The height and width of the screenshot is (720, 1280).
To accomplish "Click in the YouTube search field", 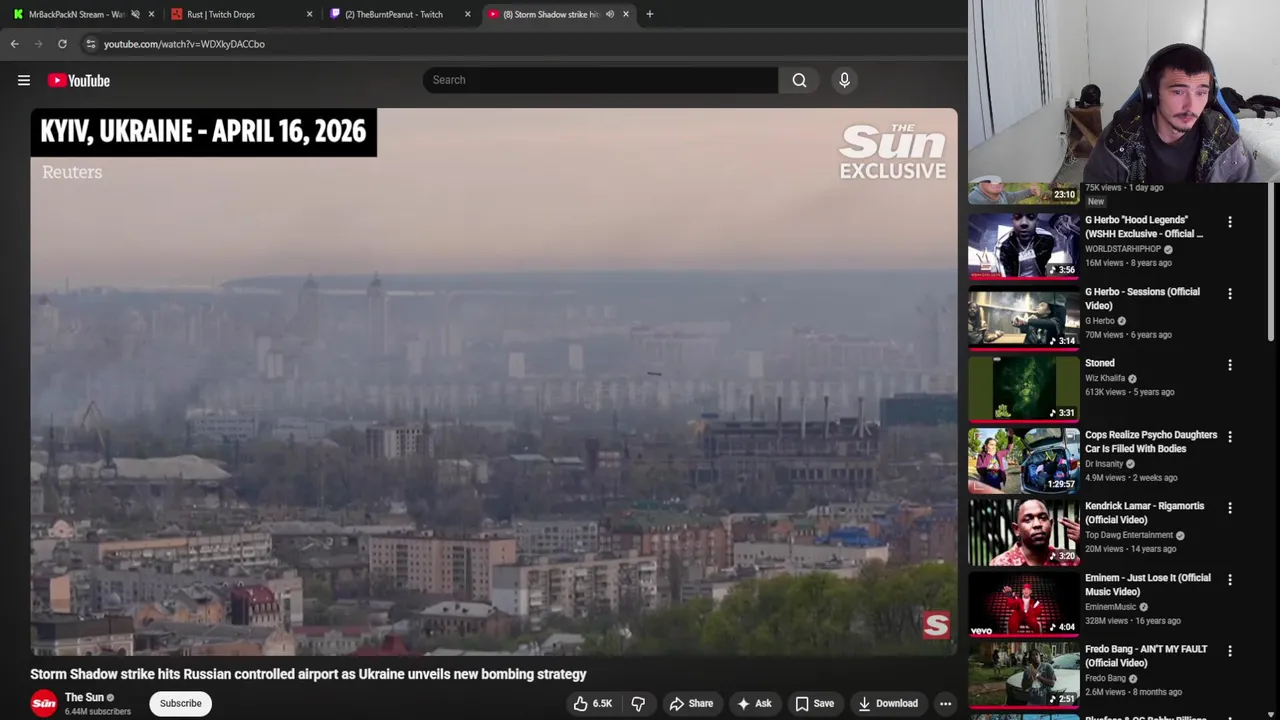I will click(x=600, y=80).
